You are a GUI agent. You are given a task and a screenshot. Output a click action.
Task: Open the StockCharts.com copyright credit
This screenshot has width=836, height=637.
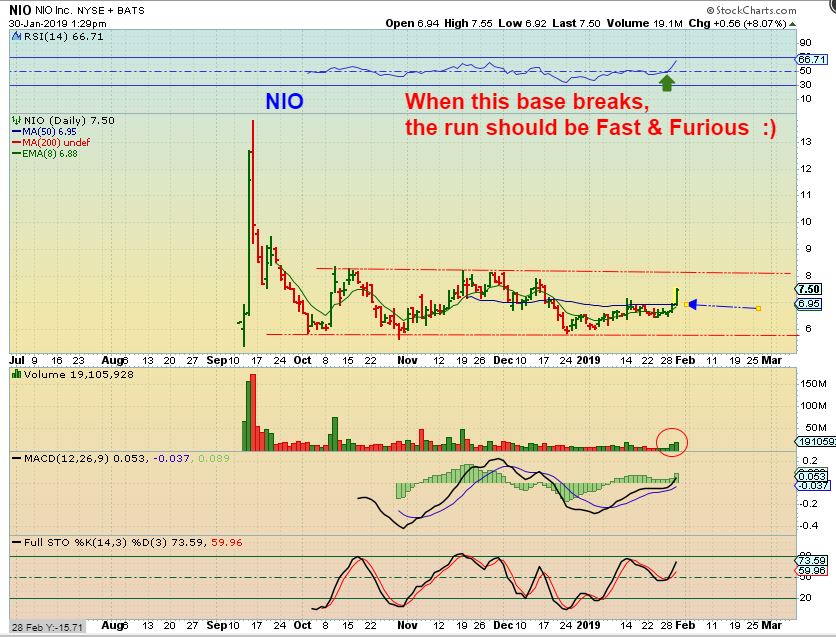(751, 10)
